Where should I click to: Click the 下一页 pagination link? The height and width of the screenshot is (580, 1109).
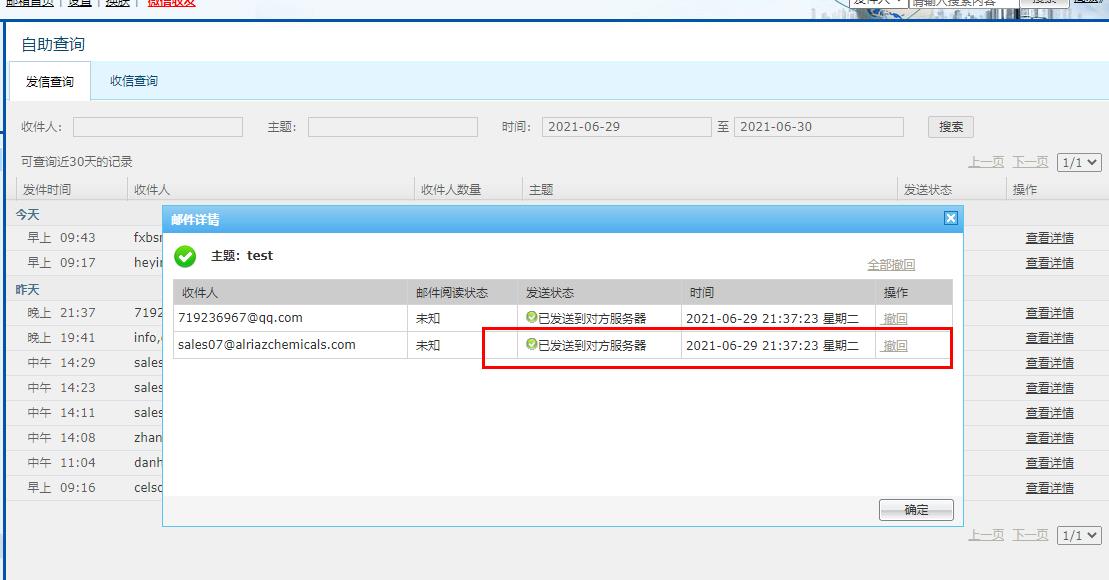point(1029,161)
